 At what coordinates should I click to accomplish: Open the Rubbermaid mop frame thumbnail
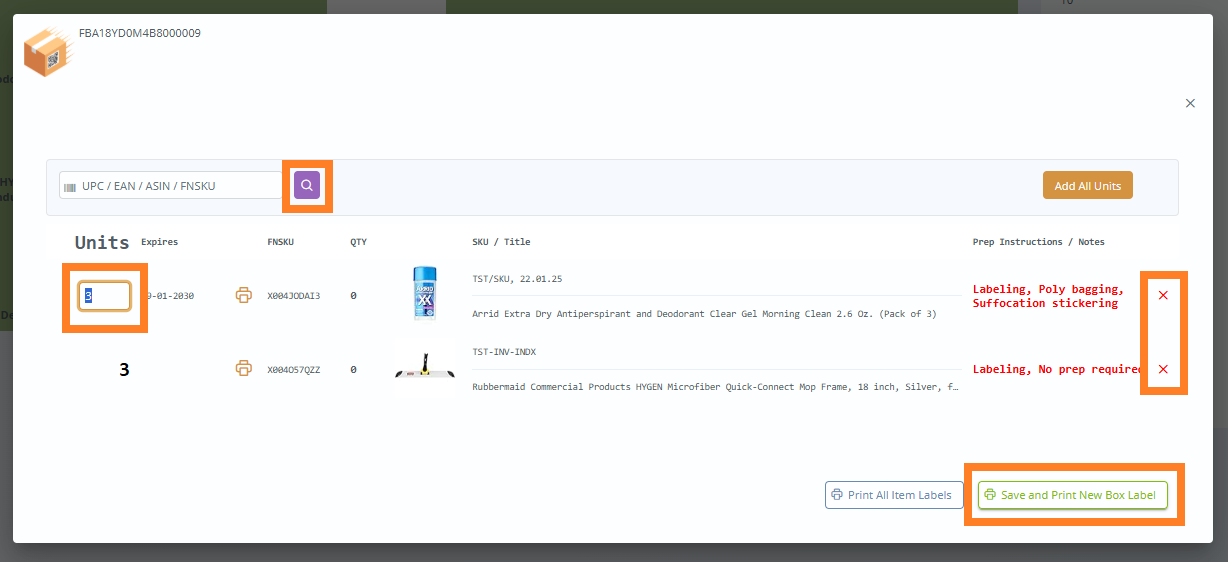pos(424,368)
